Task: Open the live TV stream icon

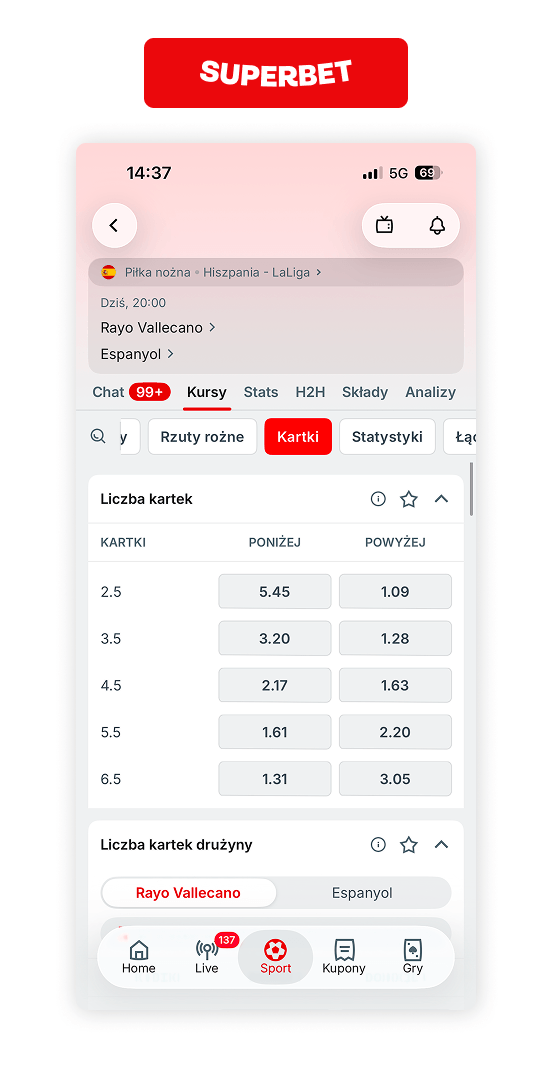Action: (384, 225)
